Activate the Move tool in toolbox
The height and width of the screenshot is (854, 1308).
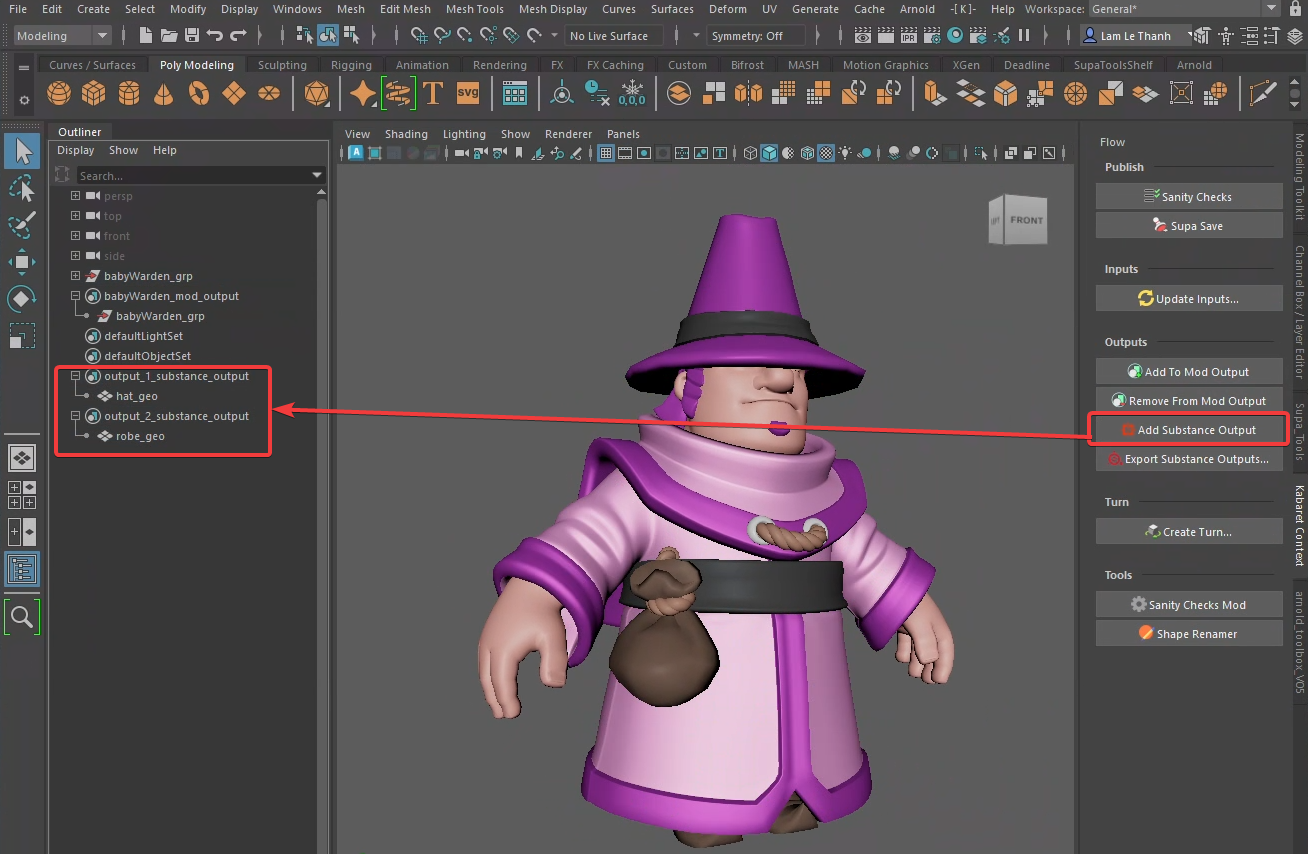point(22,262)
